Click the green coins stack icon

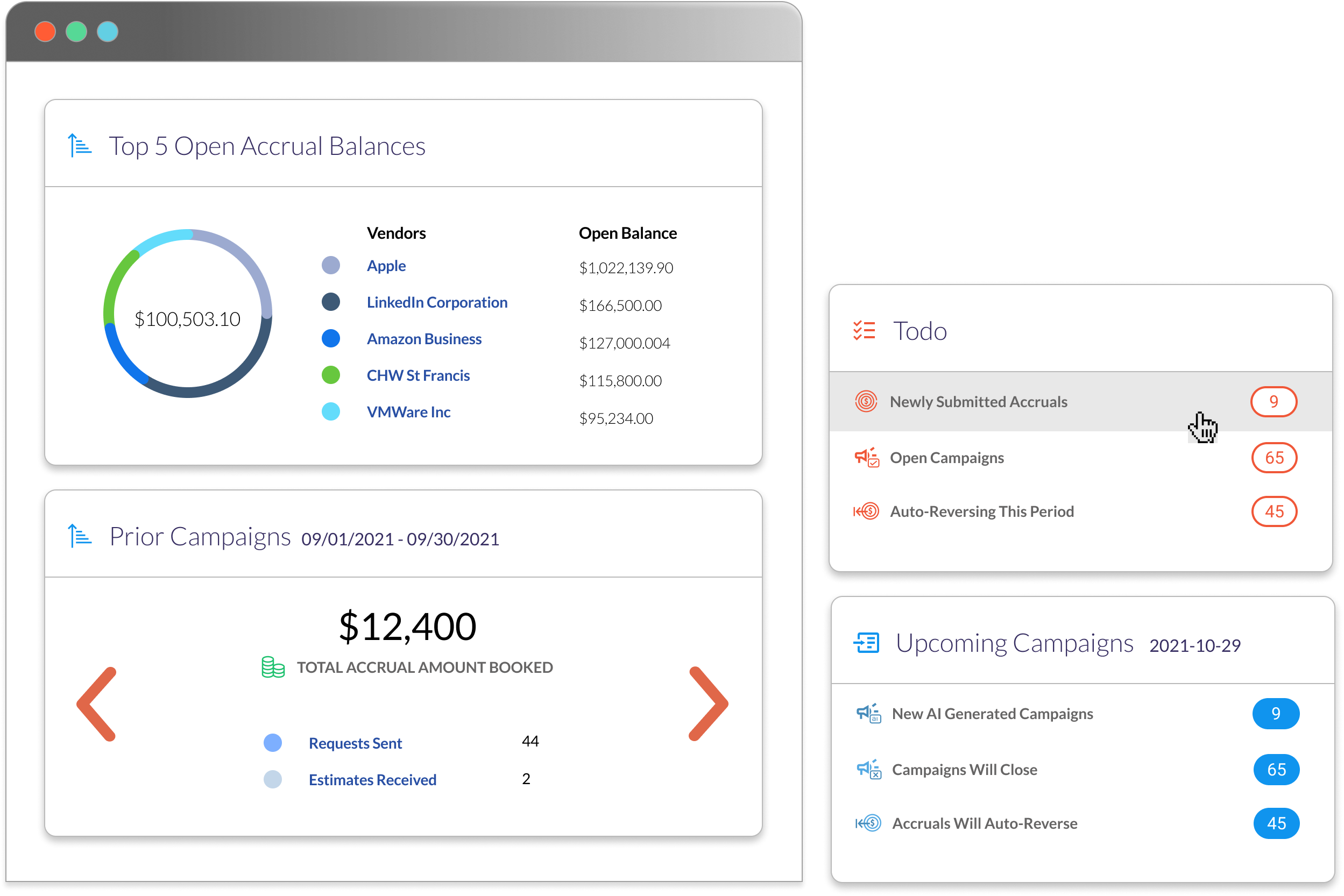[273, 667]
